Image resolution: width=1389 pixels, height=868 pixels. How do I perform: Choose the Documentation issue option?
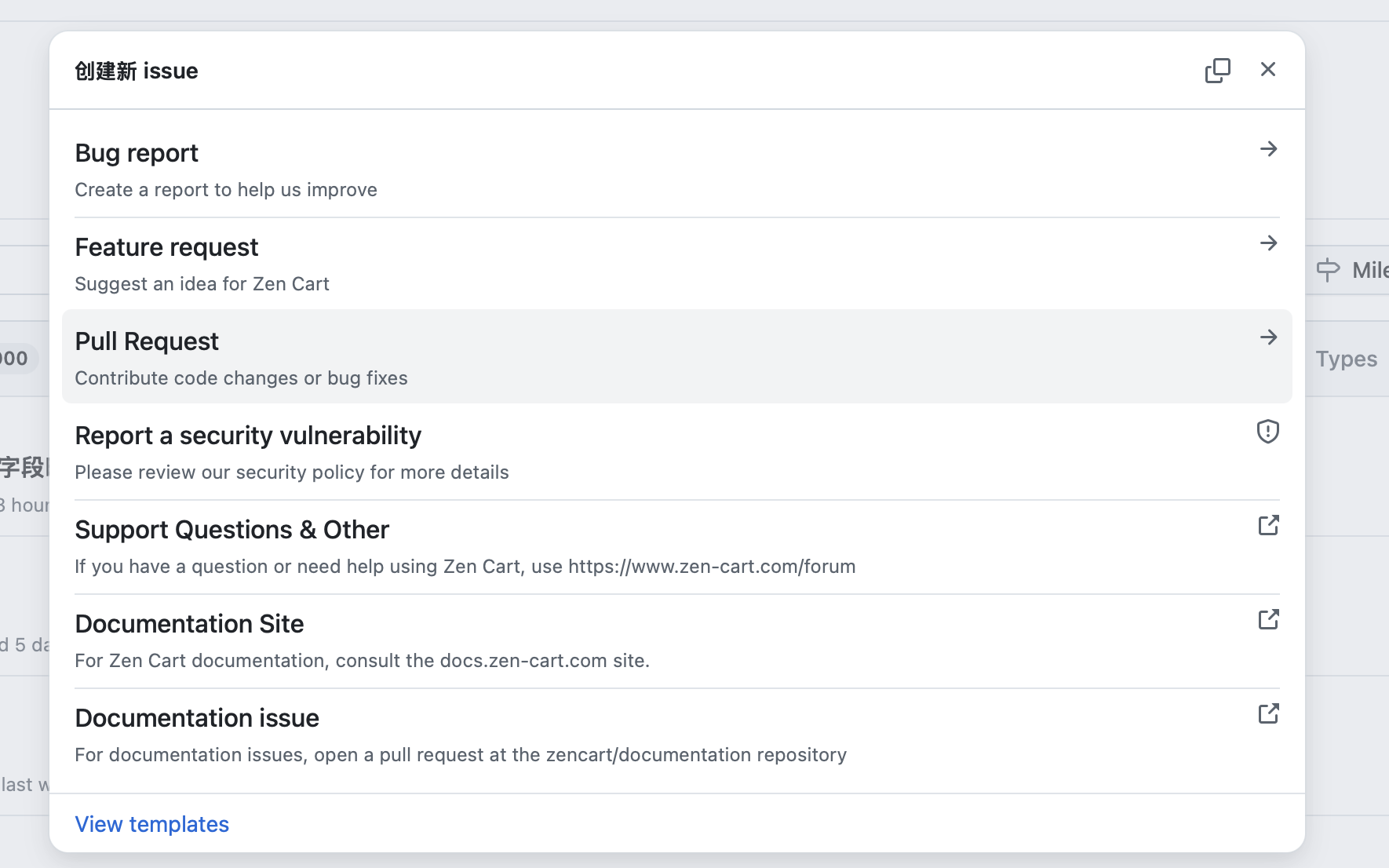[676, 735]
